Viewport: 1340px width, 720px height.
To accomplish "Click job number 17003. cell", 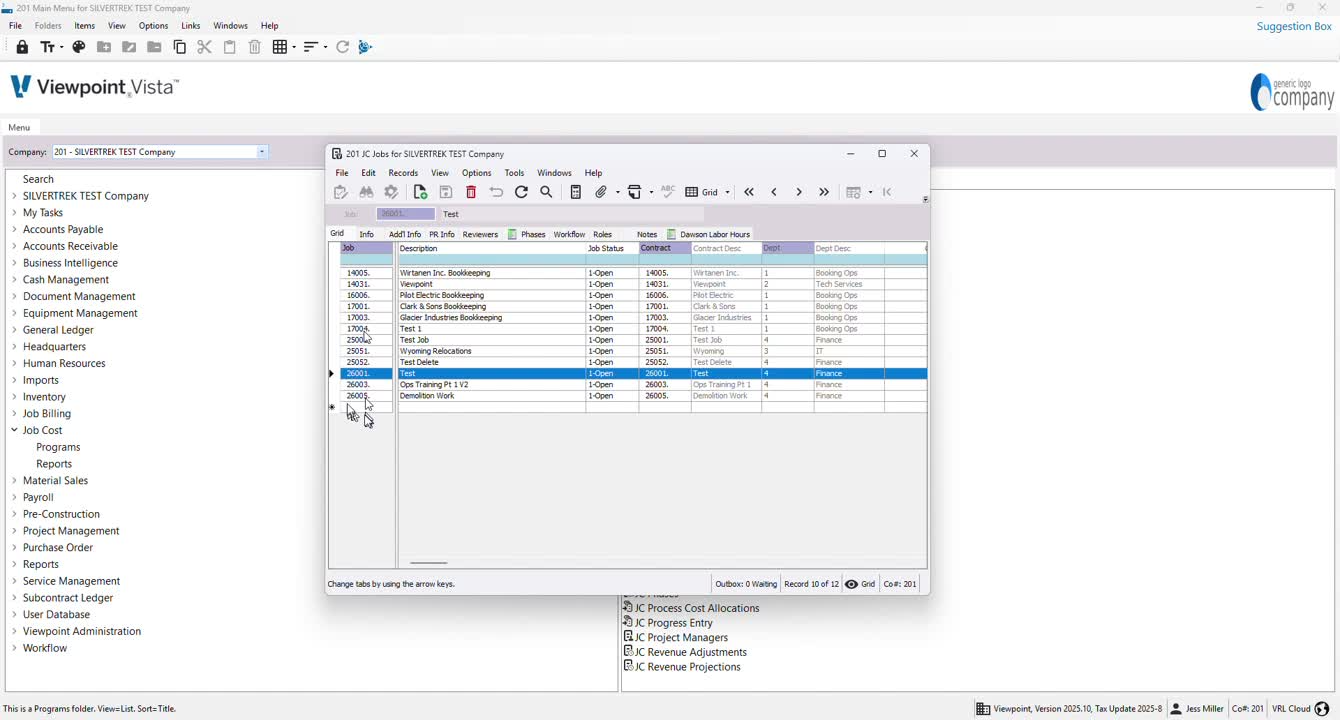I will click(367, 318).
